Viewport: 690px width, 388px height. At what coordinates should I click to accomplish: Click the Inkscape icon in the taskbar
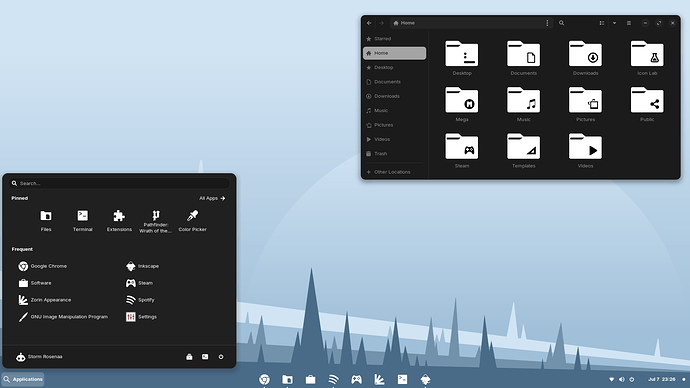click(x=425, y=379)
